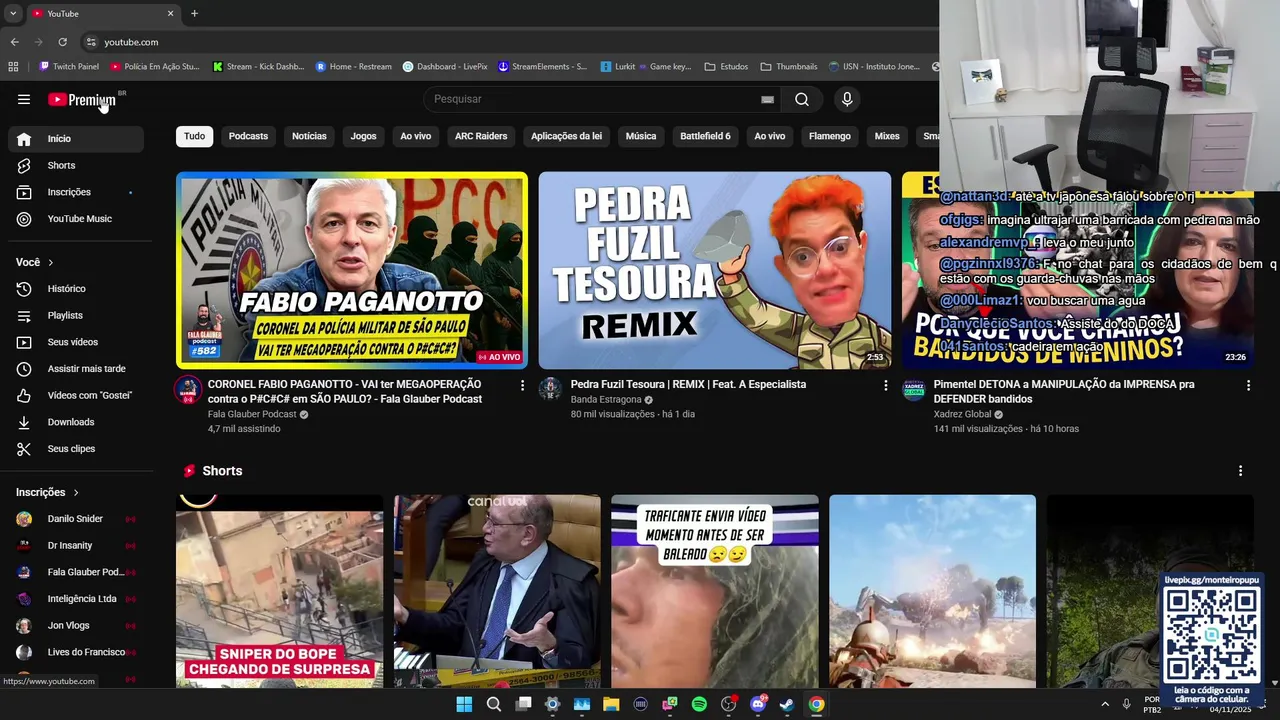Select the Podcasts filter chip
Image resolution: width=1280 pixels, height=720 pixels.
248,136
